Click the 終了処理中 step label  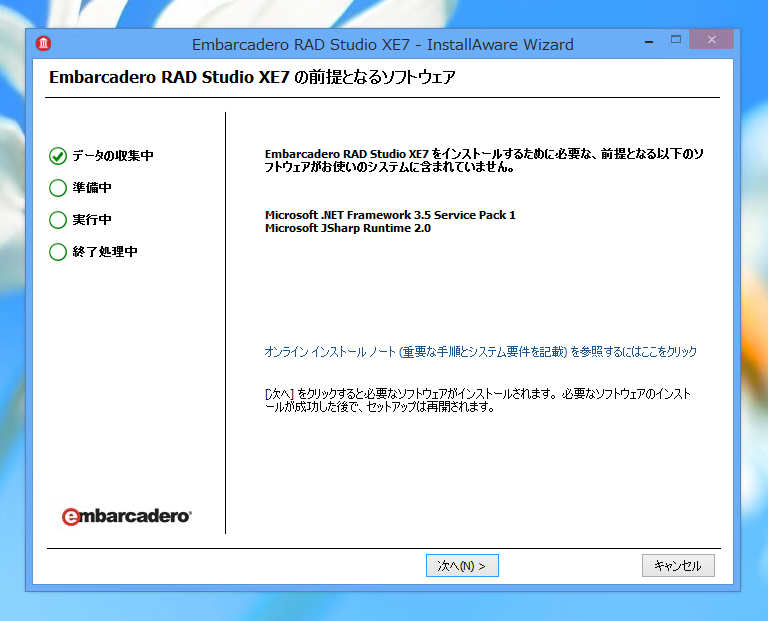coord(105,252)
